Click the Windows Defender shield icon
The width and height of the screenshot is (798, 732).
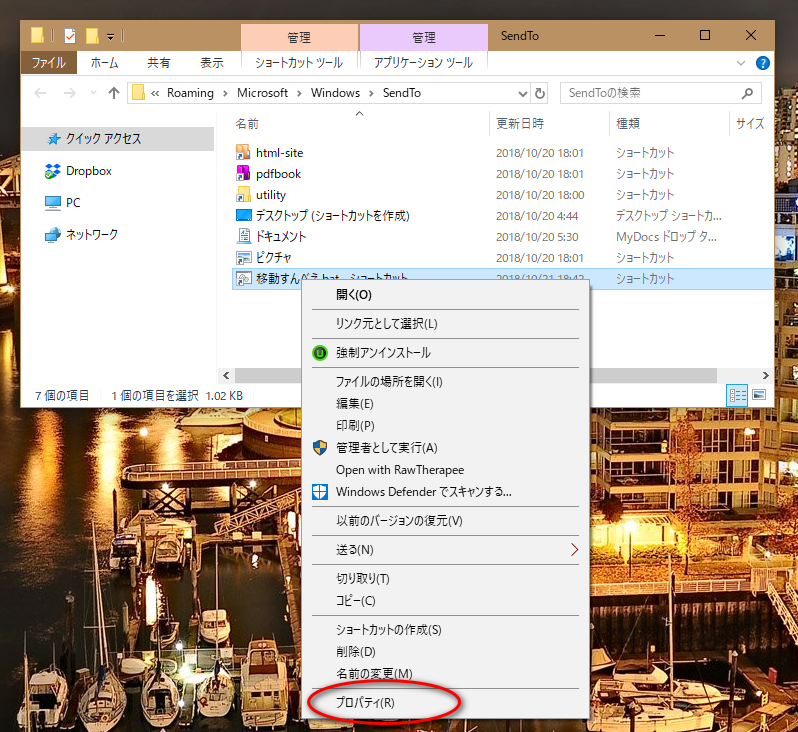320,491
